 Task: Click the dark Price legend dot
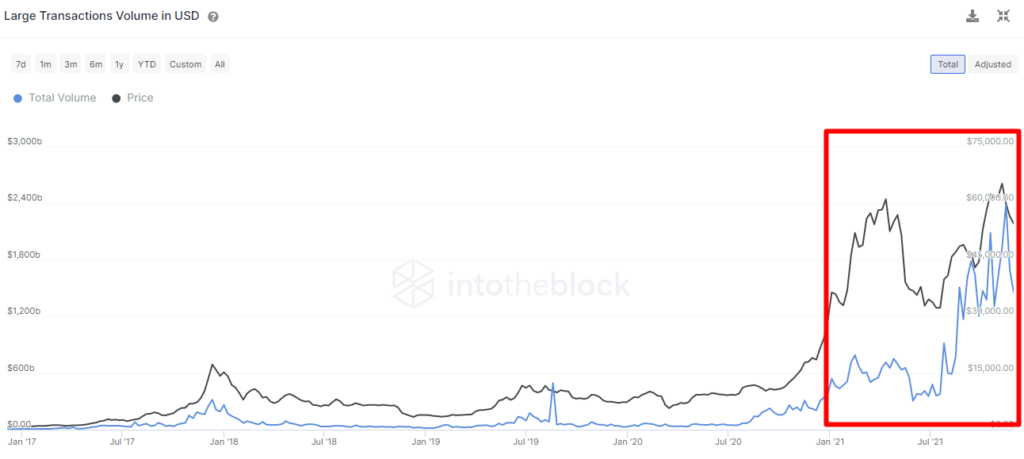pyautogui.click(x=116, y=98)
